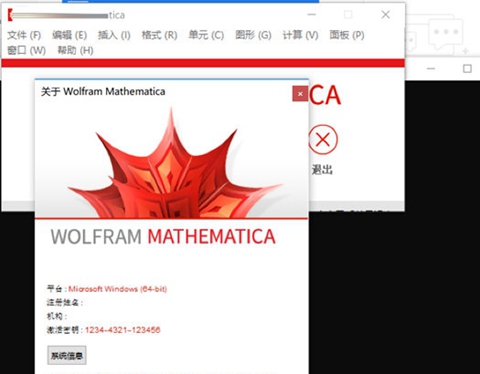Minimize the background window at right

click(x=431, y=69)
